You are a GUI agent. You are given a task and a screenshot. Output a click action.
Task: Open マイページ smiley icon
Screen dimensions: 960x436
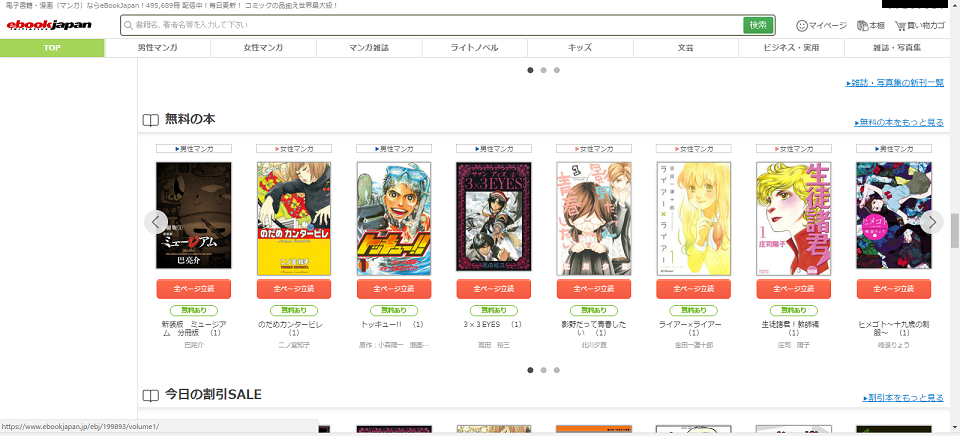pyautogui.click(x=801, y=26)
